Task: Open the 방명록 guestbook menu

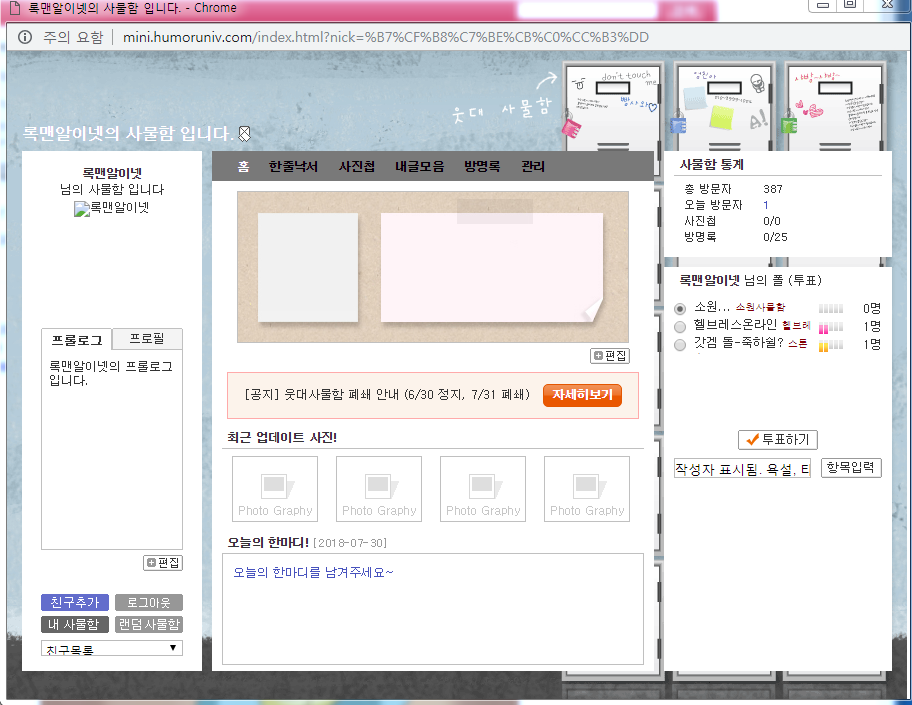Action: pyautogui.click(x=482, y=166)
